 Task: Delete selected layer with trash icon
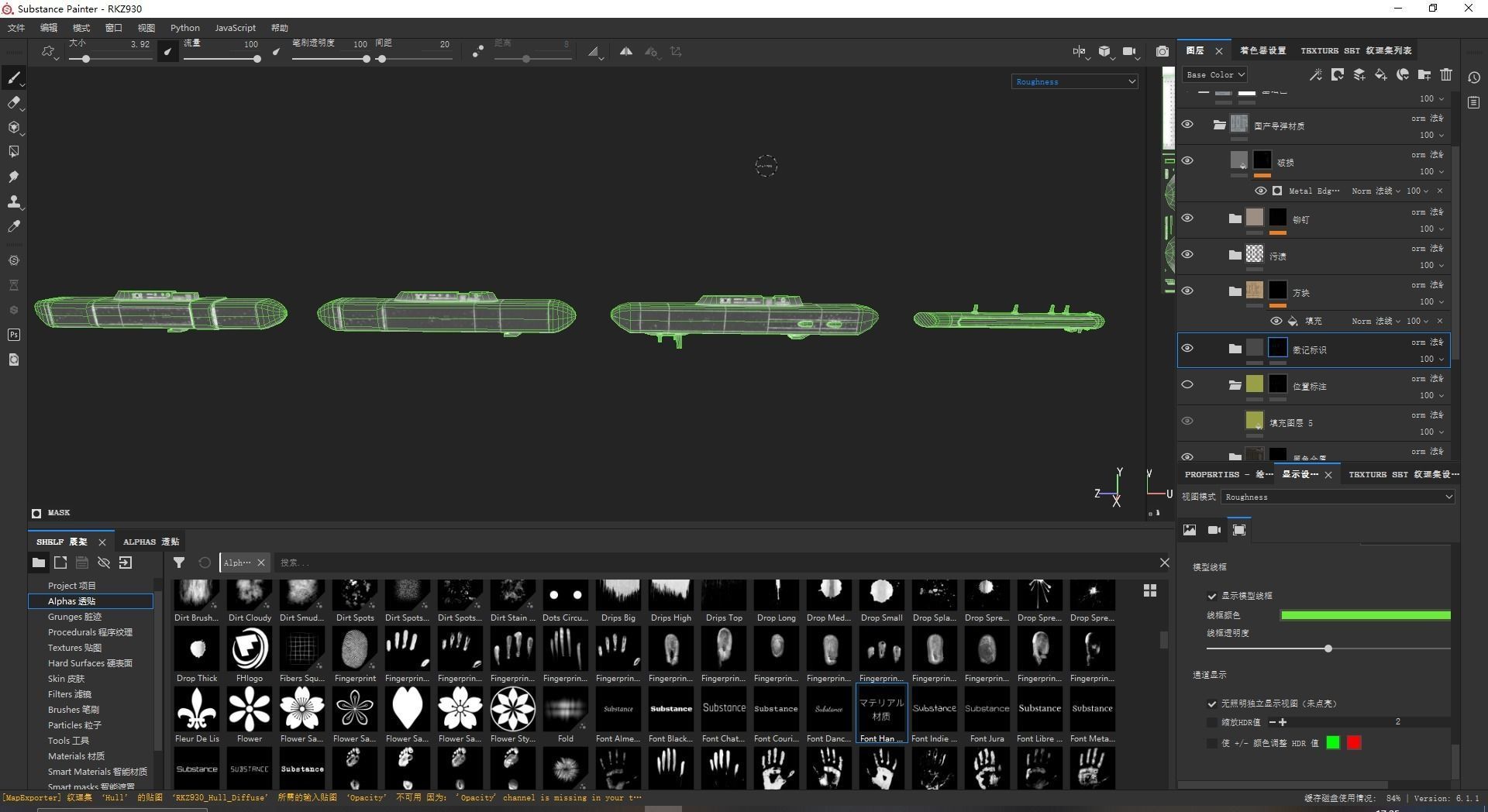tap(1445, 75)
